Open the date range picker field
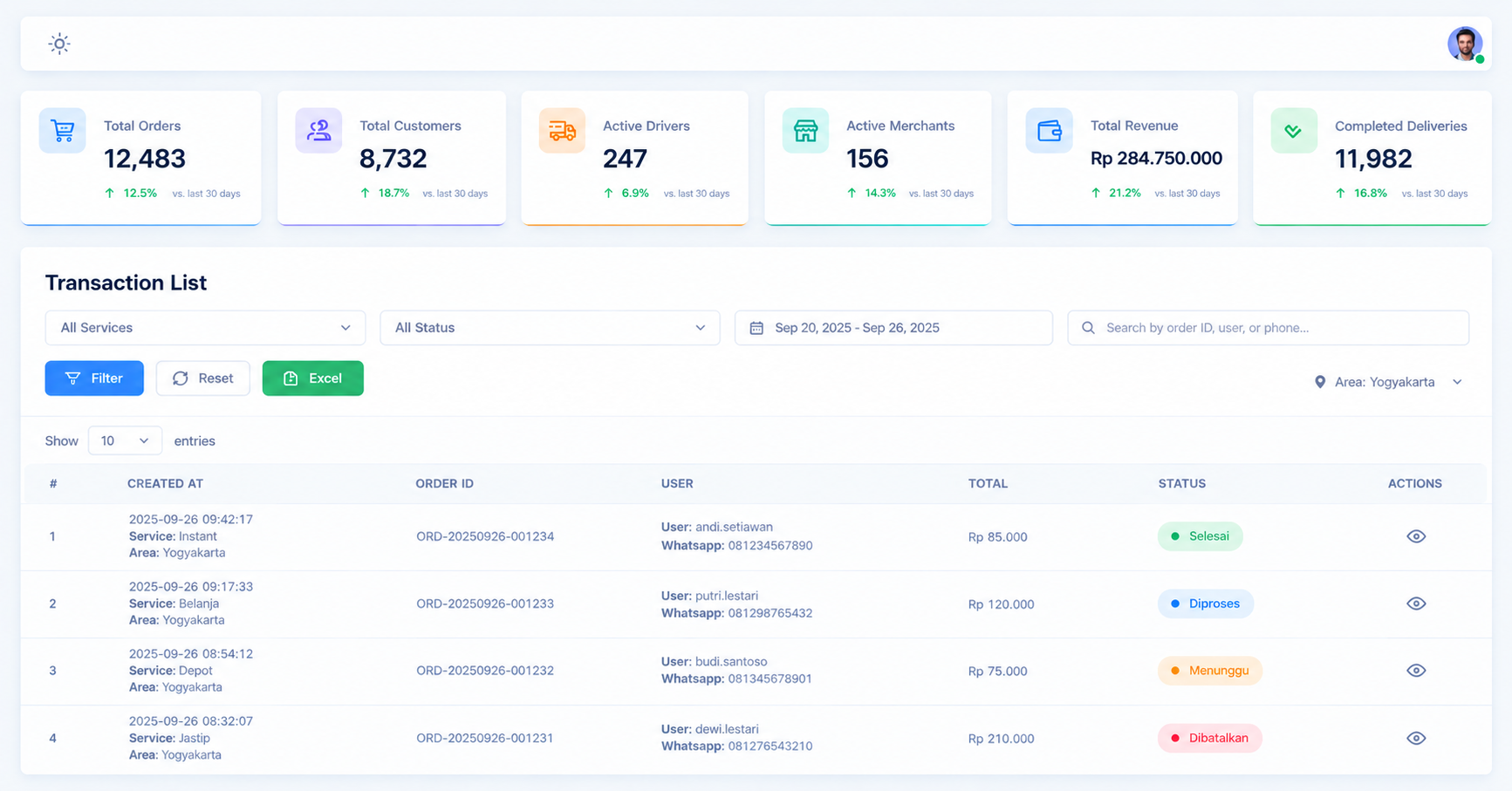Viewport: 1512px width, 791px height. pos(893,328)
